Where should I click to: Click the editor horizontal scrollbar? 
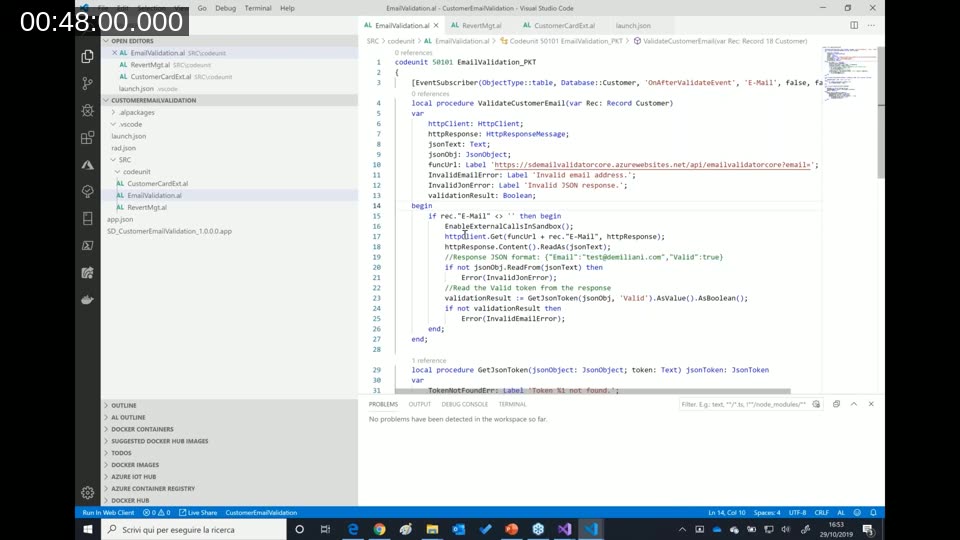(x=593, y=391)
